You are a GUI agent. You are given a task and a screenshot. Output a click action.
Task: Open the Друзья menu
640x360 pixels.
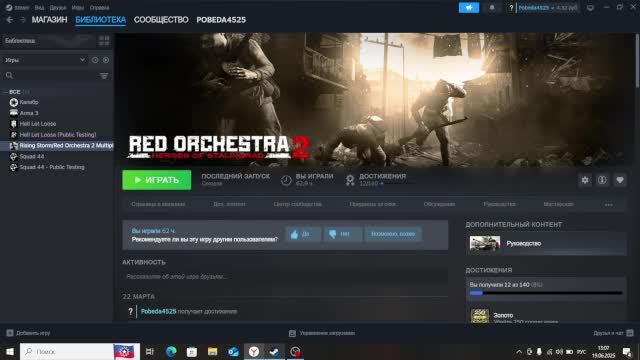tap(58, 8)
